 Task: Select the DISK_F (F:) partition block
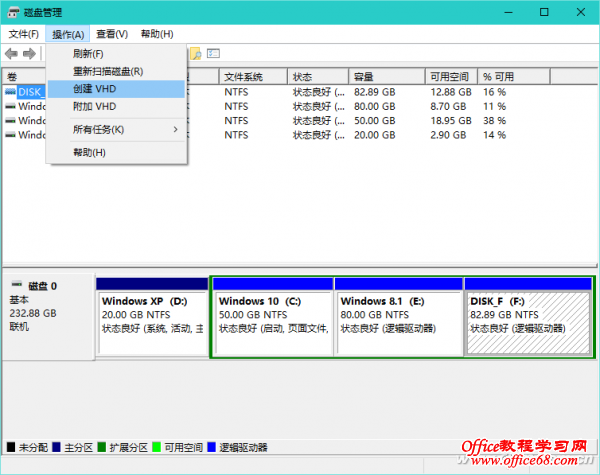click(528, 317)
